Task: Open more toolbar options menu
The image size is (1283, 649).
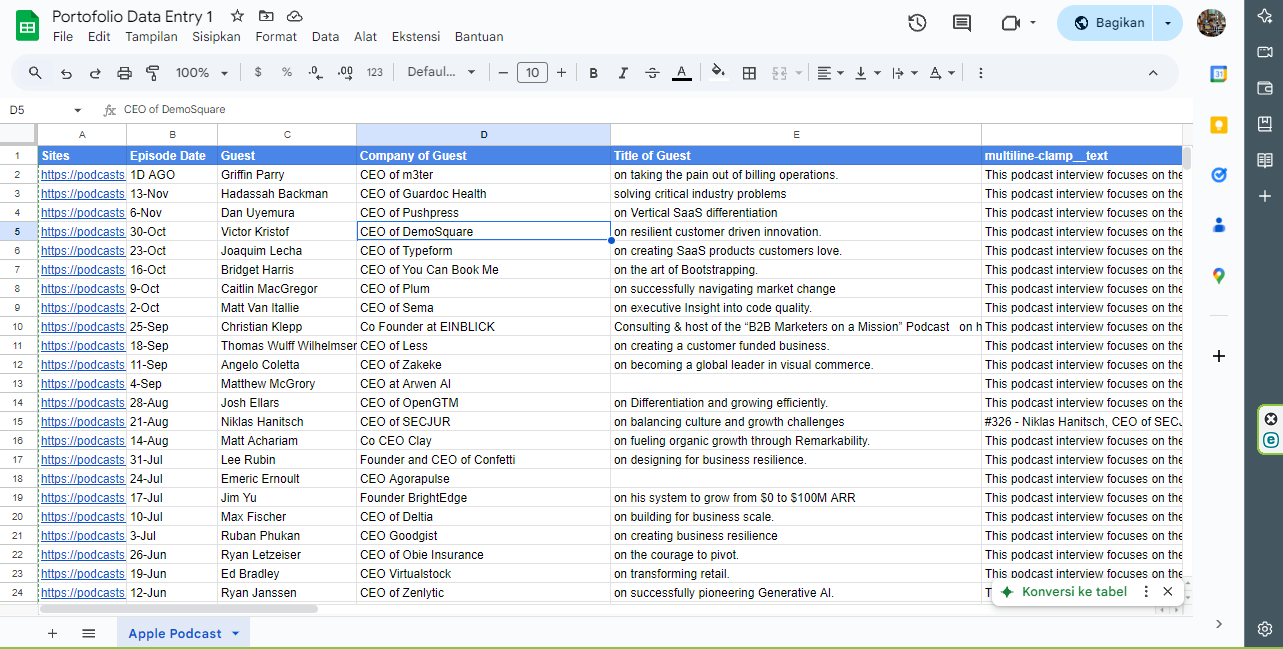Action: click(980, 73)
